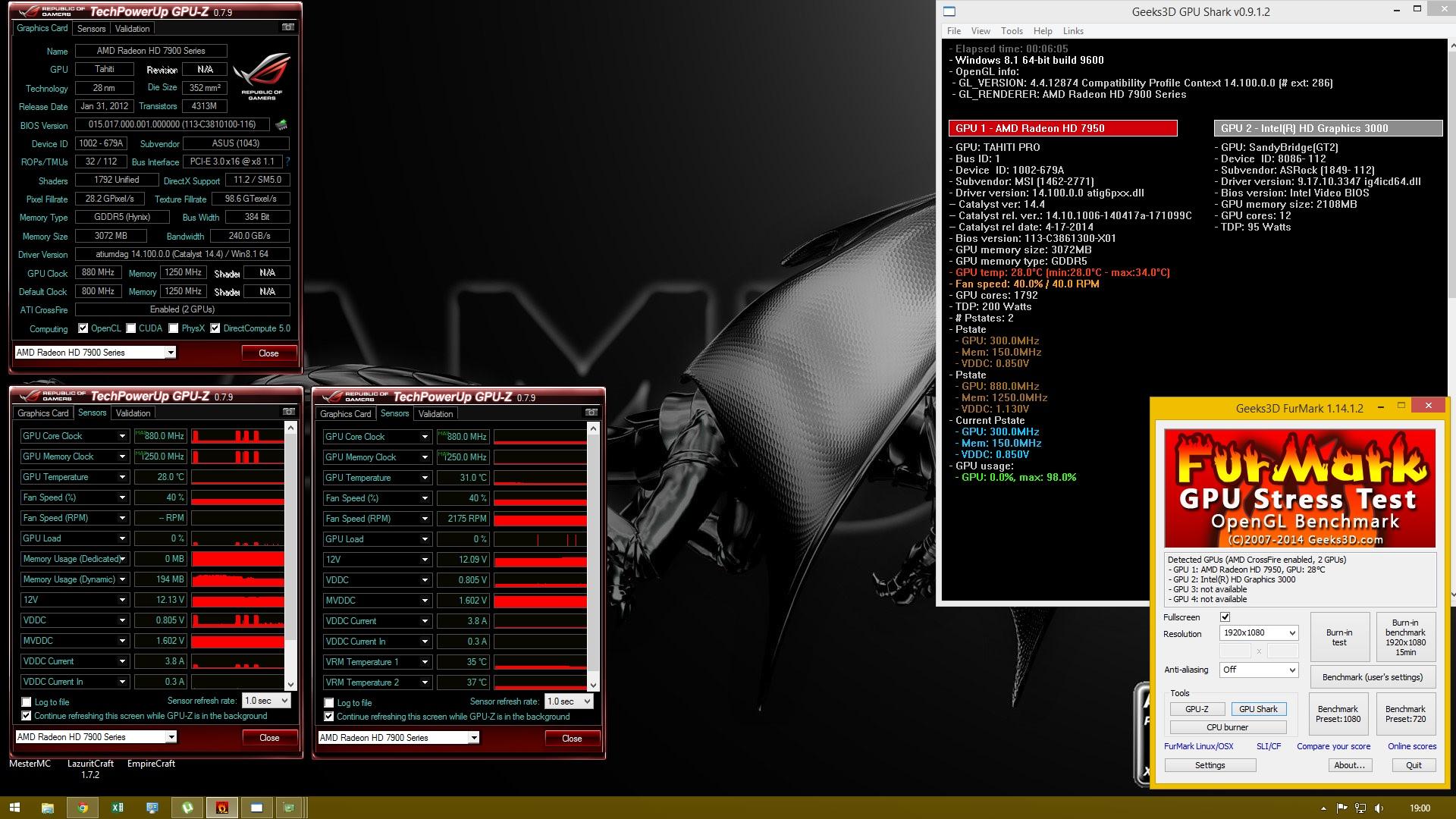Open Tools menu in GPU Shark

coord(1012,31)
